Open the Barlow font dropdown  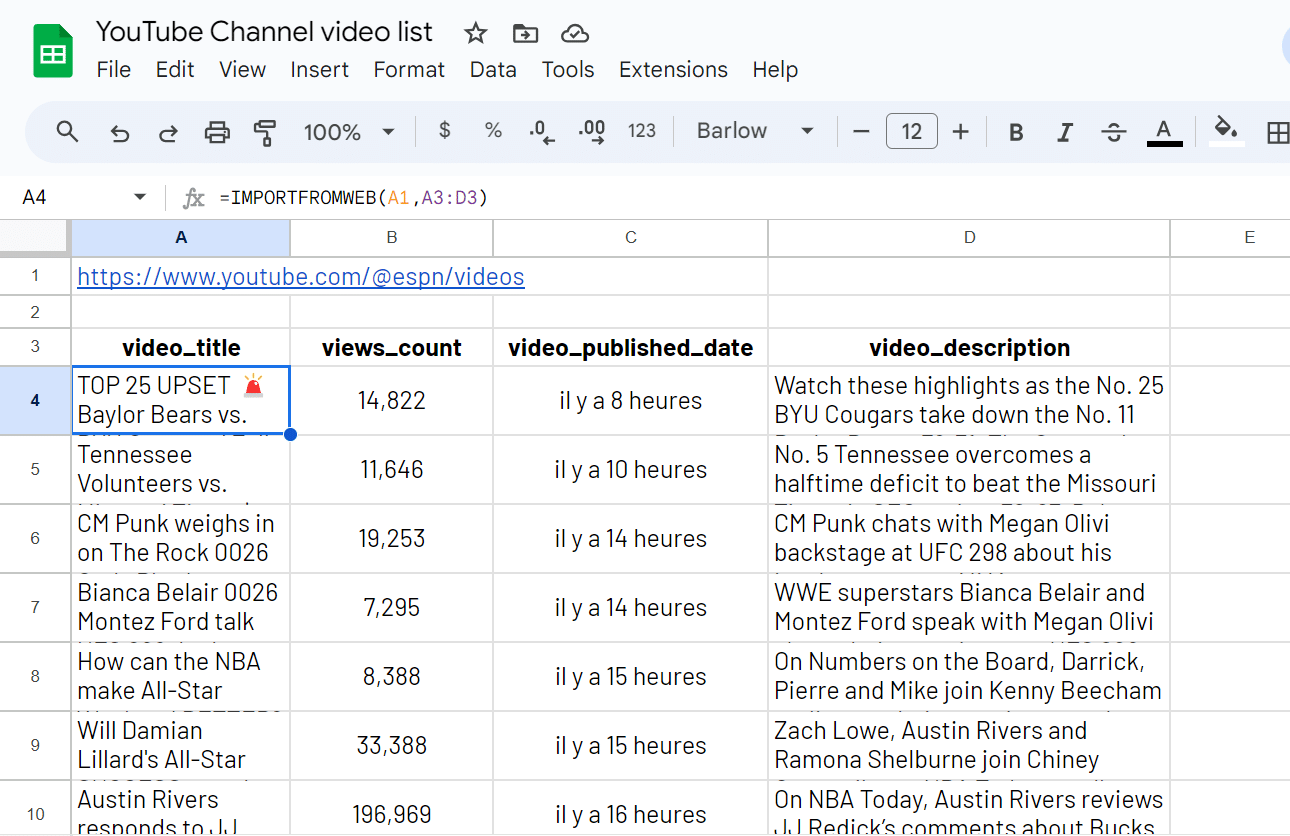(755, 132)
